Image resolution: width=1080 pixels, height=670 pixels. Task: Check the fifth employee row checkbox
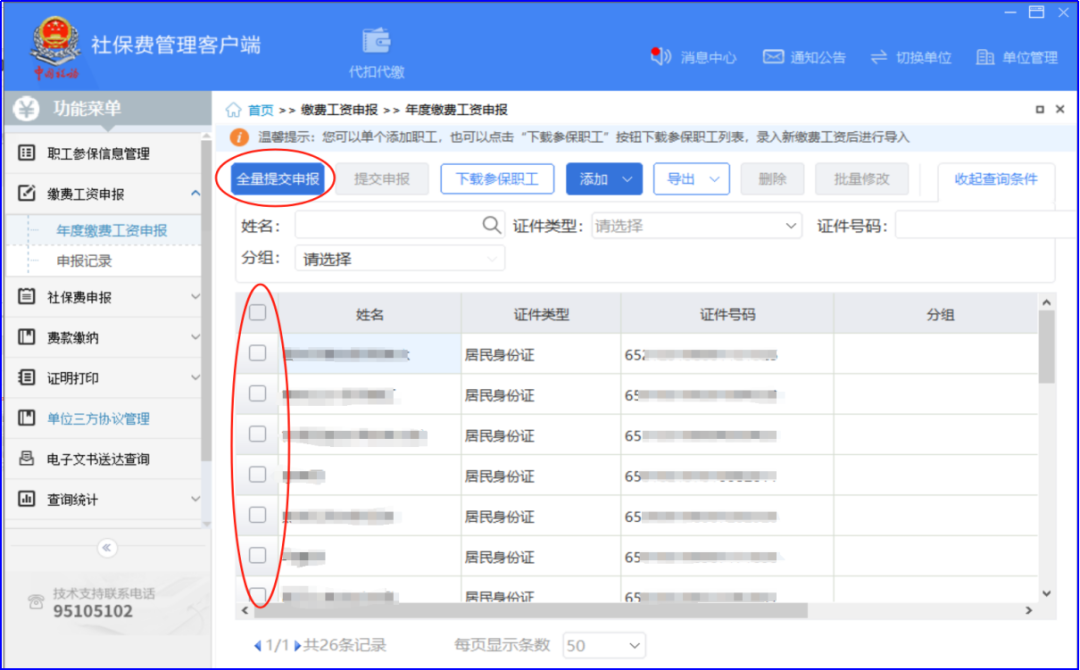[258, 515]
